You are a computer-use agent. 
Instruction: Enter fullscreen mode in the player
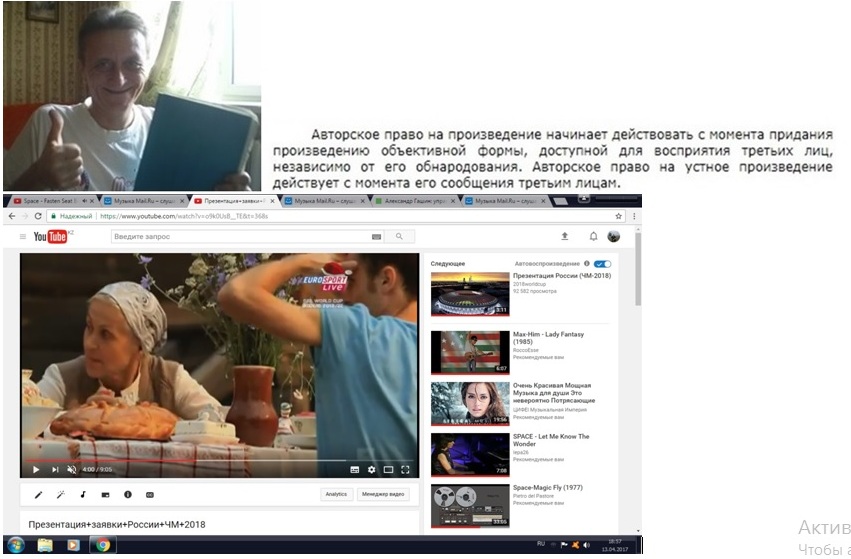tap(405, 469)
